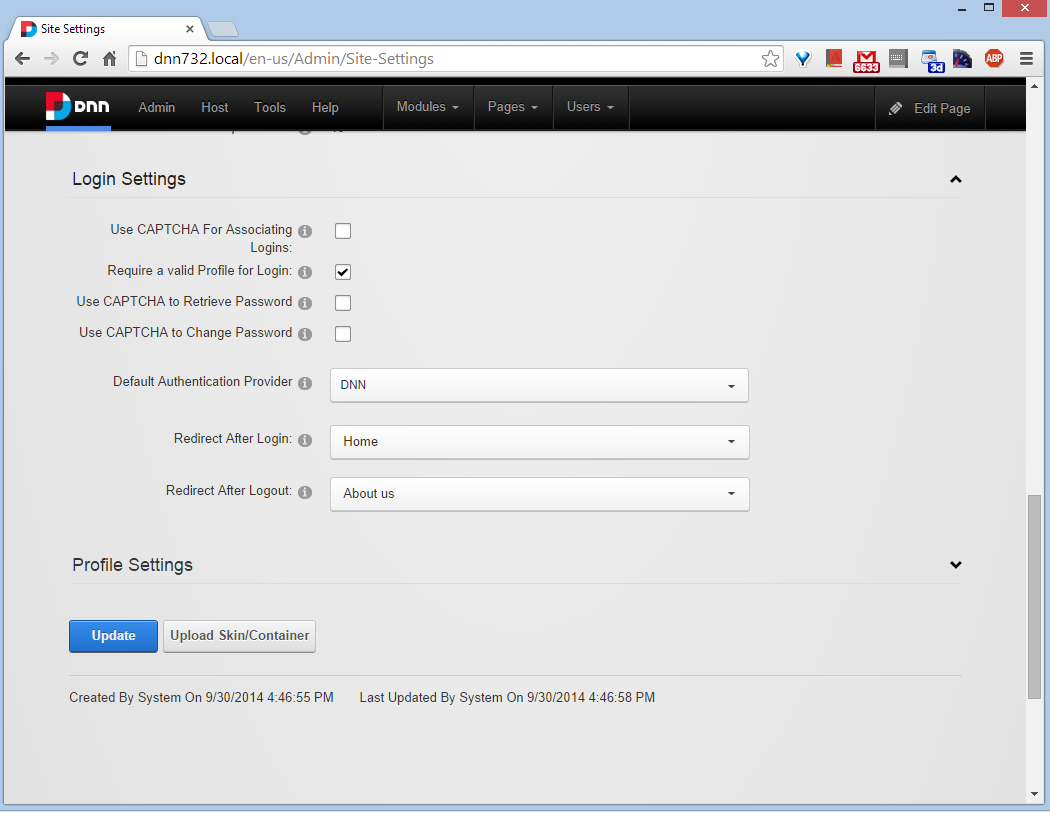
Task: Click the 'Redirect After Login:' label
Action: tap(233, 439)
